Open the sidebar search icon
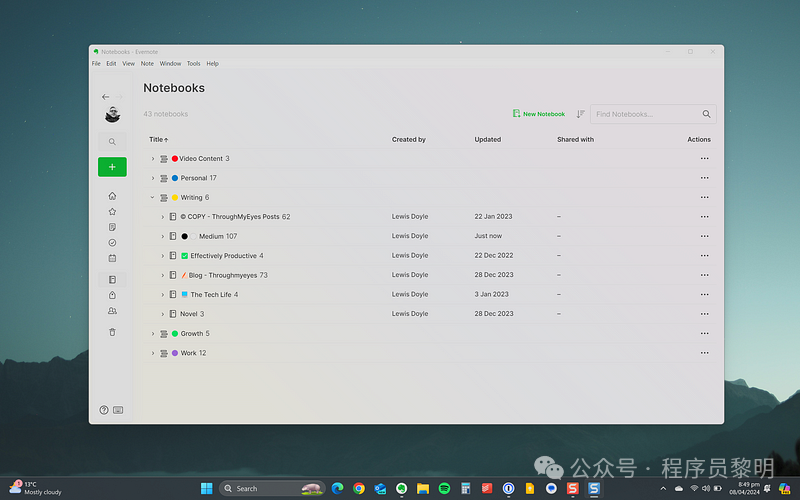The image size is (800, 500). (x=112, y=142)
